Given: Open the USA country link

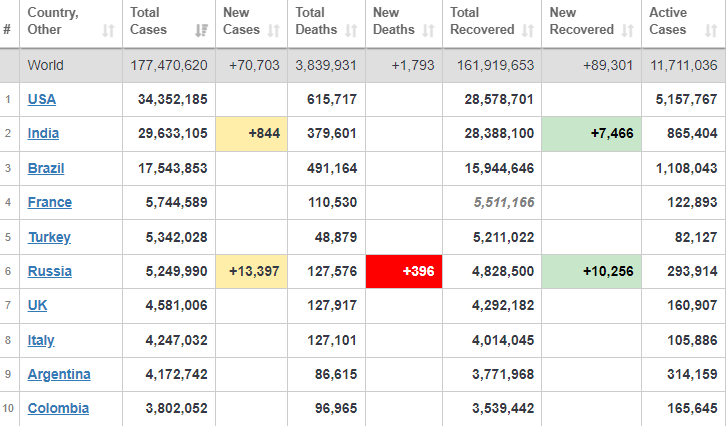Looking at the screenshot, I should pyautogui.click(x=42, y=99).
